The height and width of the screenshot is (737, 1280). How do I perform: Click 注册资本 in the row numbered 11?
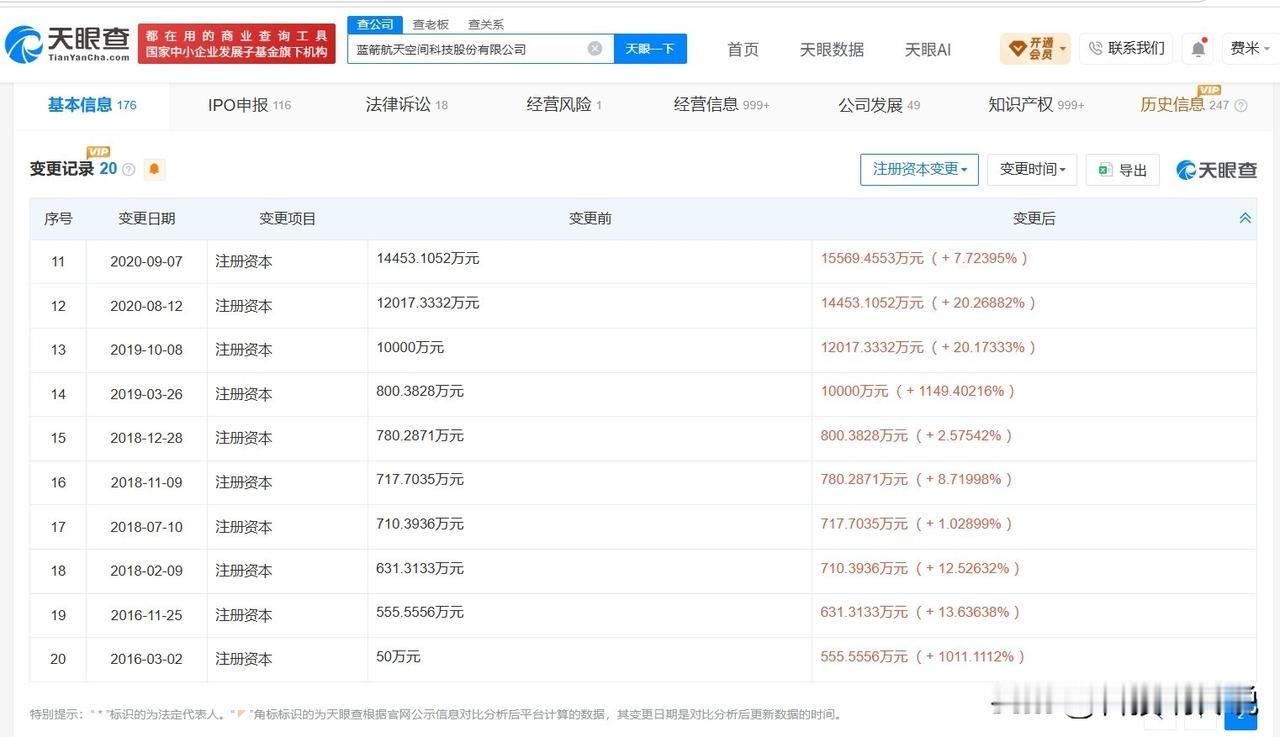click(x=244, y=262)
